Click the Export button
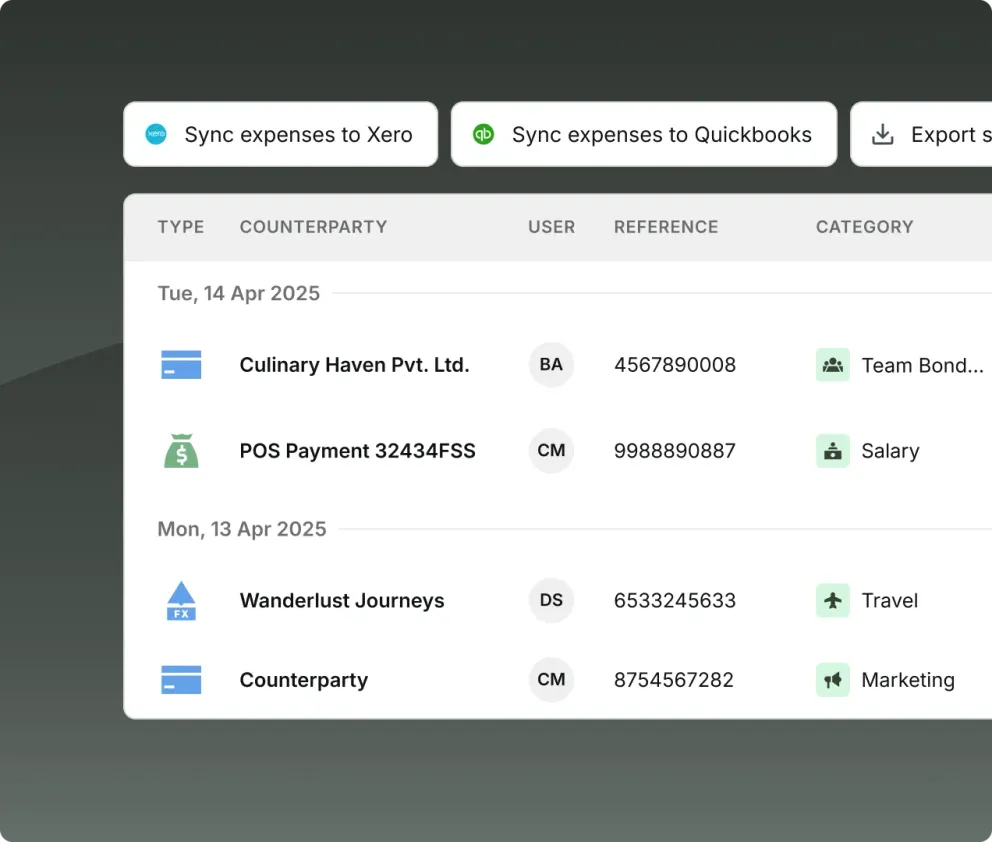This screenshot has width=992, height=842. [921, 134]
